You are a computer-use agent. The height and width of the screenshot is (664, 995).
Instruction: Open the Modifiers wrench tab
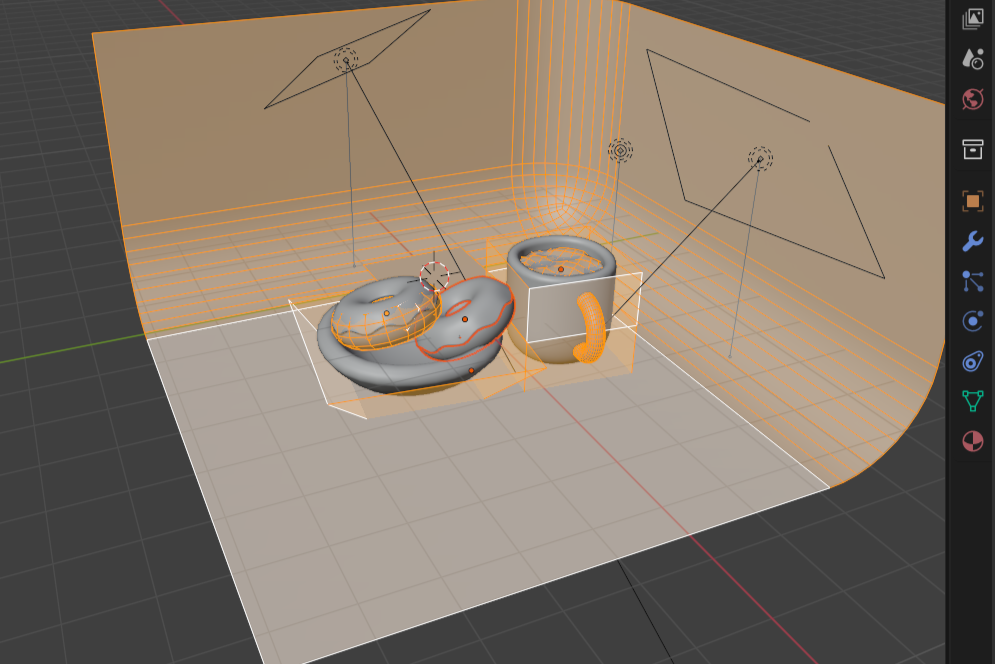click(972, 241)
